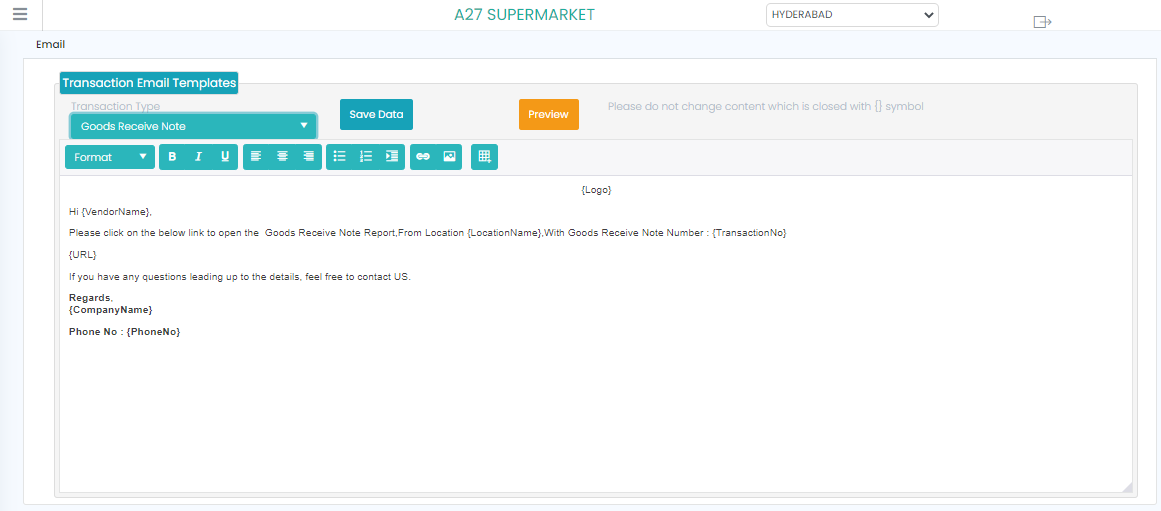Screen dimensions: 1161x511
Task: Open the hamburger navigation menu
Action: tap(20, 14)
